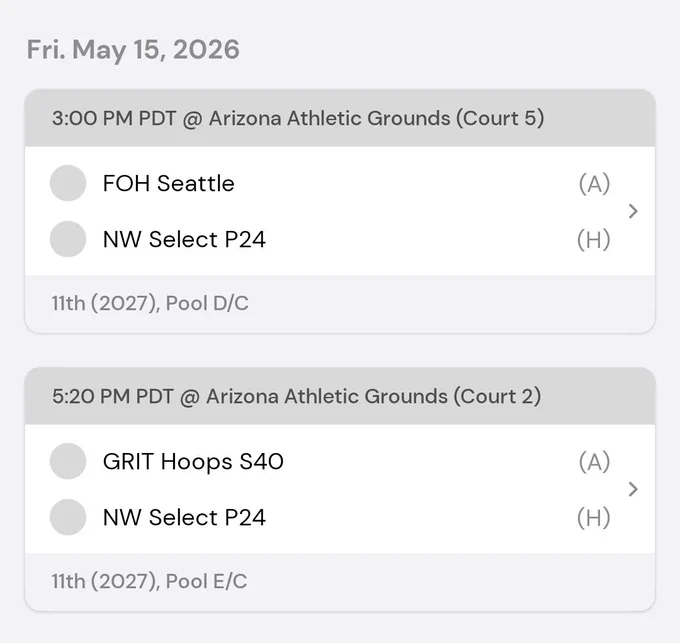Click the (A) label beside FOH Seattle
Screen dimensions: 680x643
[x=595, y=183]
